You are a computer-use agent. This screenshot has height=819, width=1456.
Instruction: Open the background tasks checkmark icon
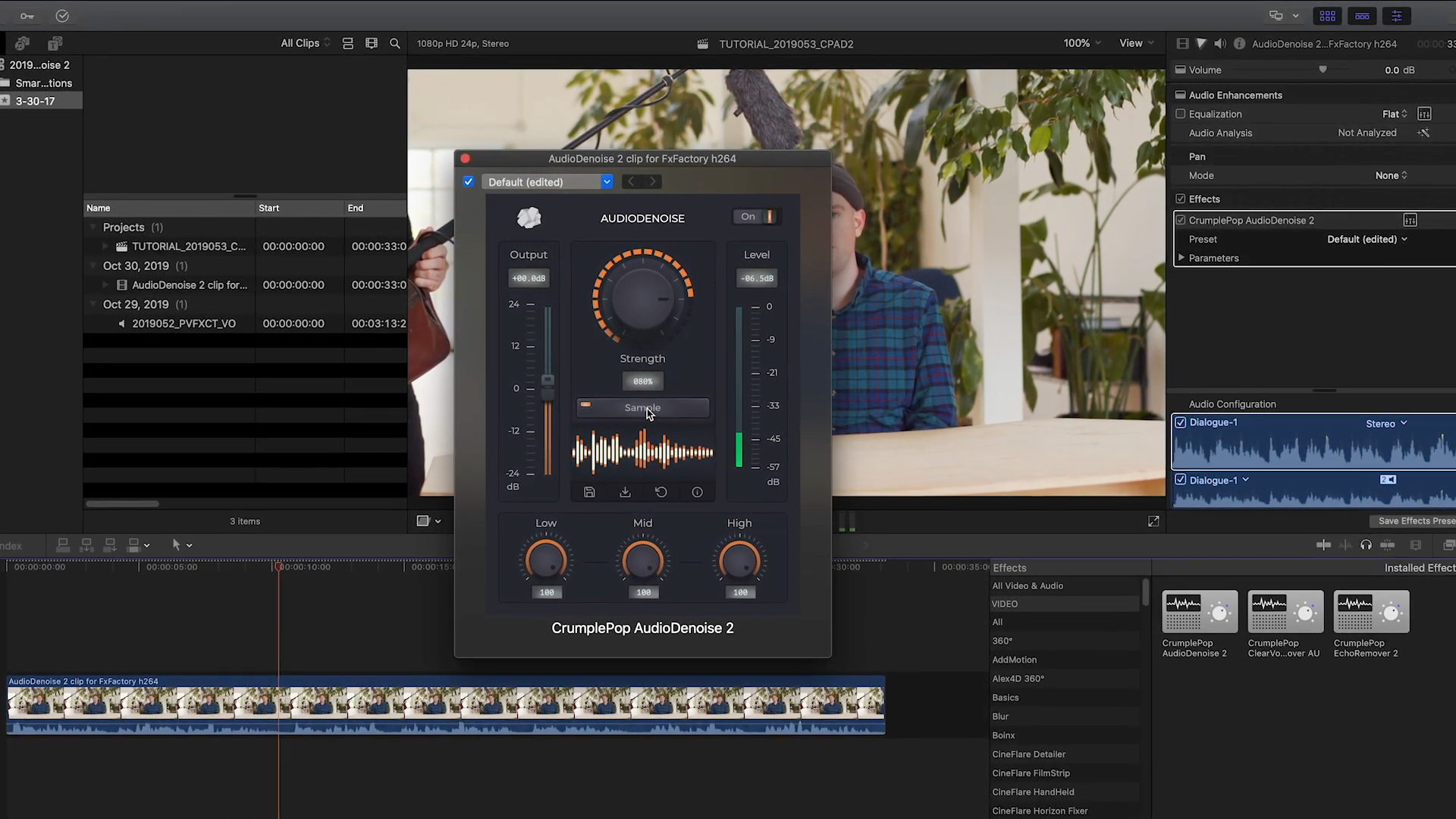click(x=62, y=15)
